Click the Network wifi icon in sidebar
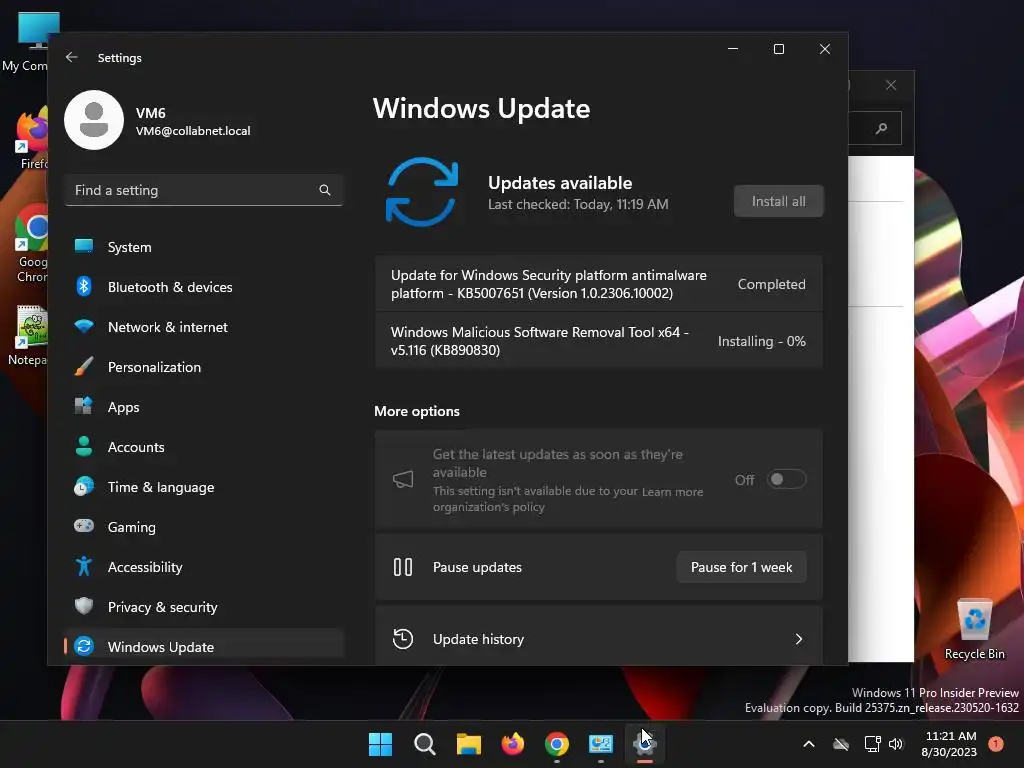 click(84, 326)
